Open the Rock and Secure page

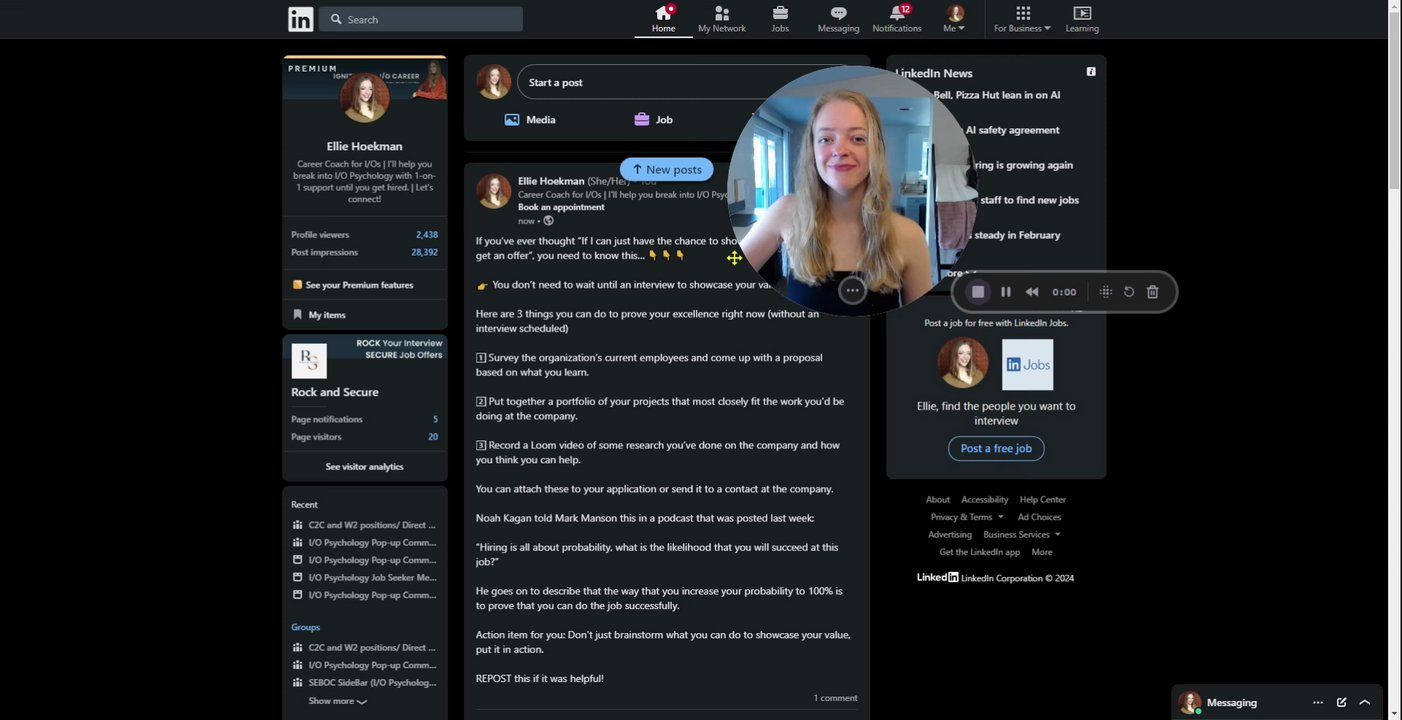(335, 392)
